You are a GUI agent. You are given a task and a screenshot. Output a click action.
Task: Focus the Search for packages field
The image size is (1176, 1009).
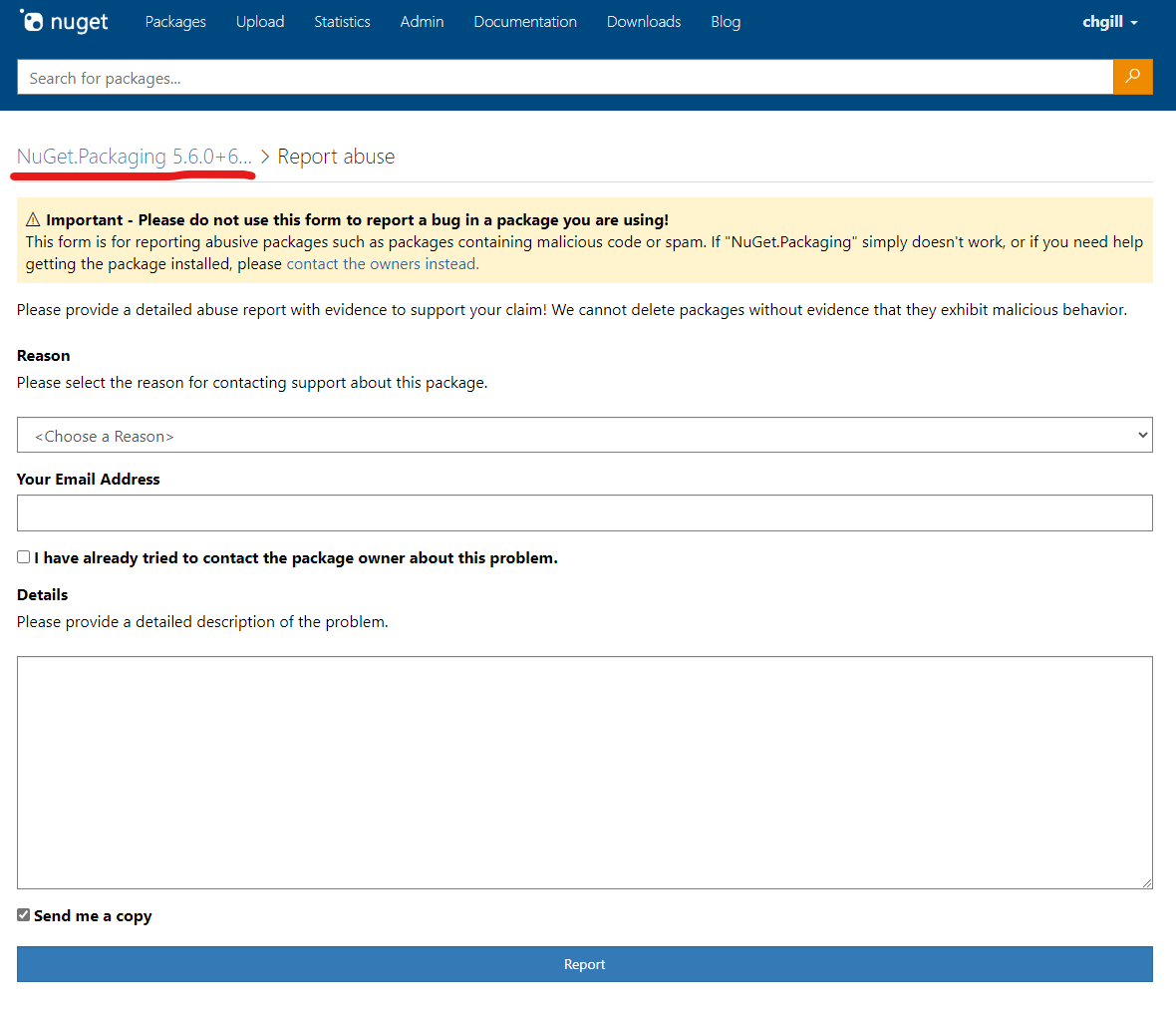[x=565, y=77]
